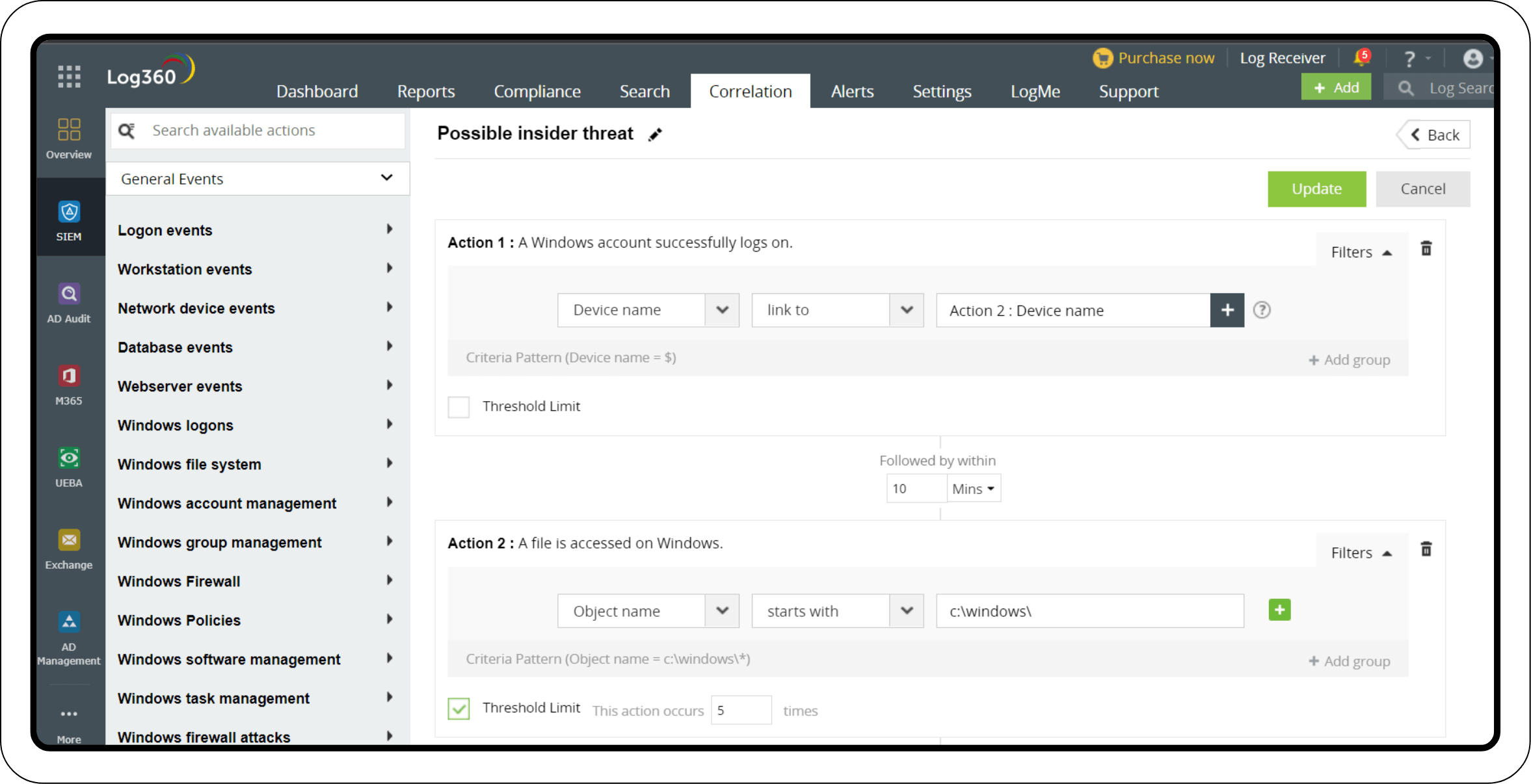Viewport: 1531px width, 784px height.
Task: Click the green Update button
Action: click(1316, 189)
